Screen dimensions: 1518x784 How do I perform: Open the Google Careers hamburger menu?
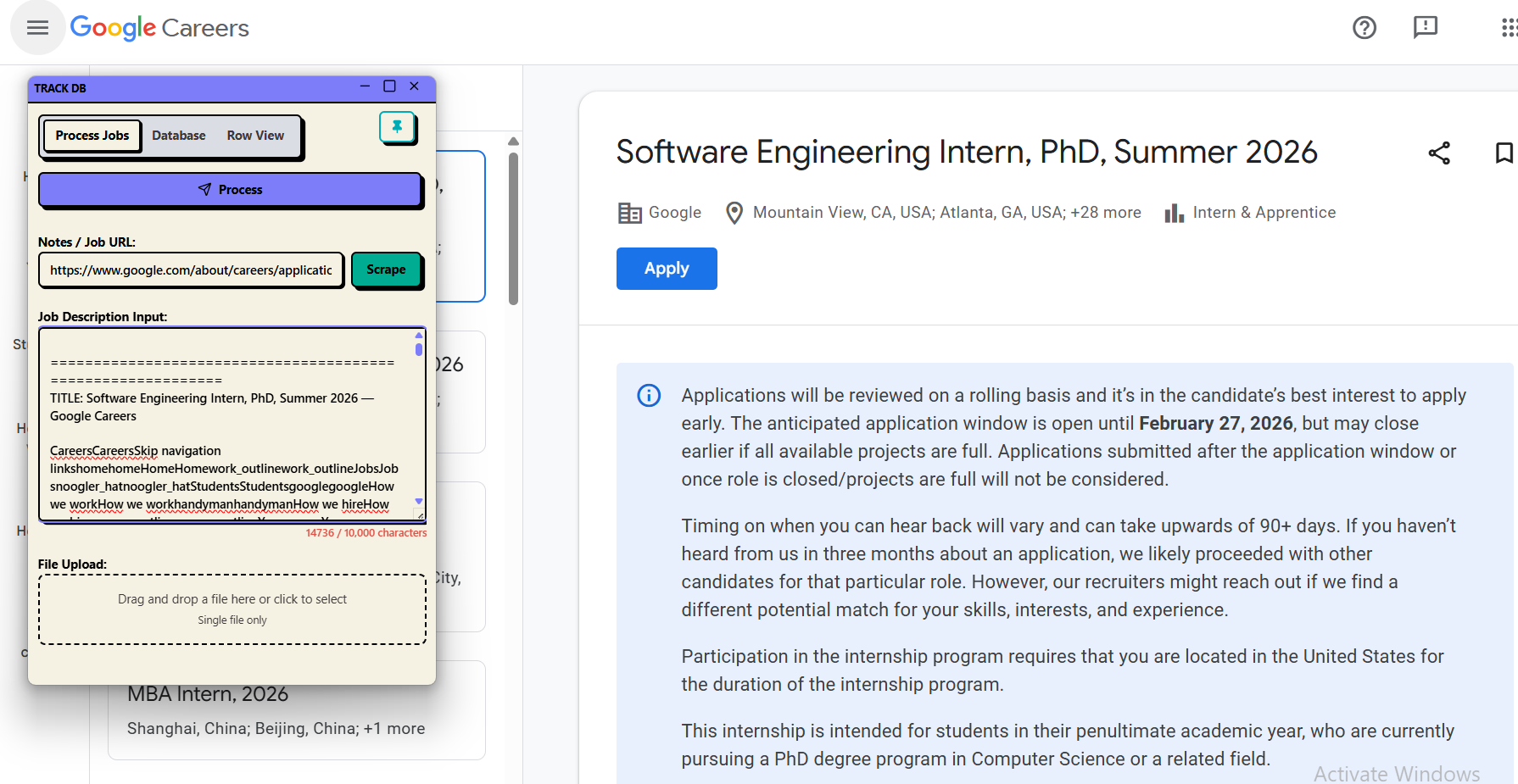pos(37,28)
